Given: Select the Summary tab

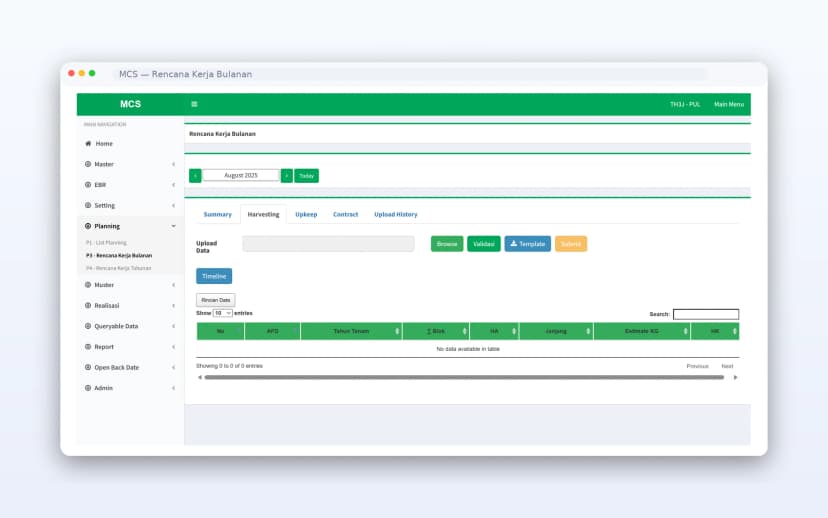Looking at the screenshot, I should coord(217,214).
